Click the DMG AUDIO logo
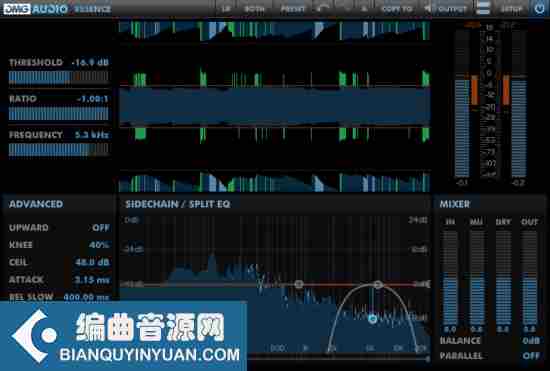This screenshot has width=550, height=371. click(x=36, y=9)
